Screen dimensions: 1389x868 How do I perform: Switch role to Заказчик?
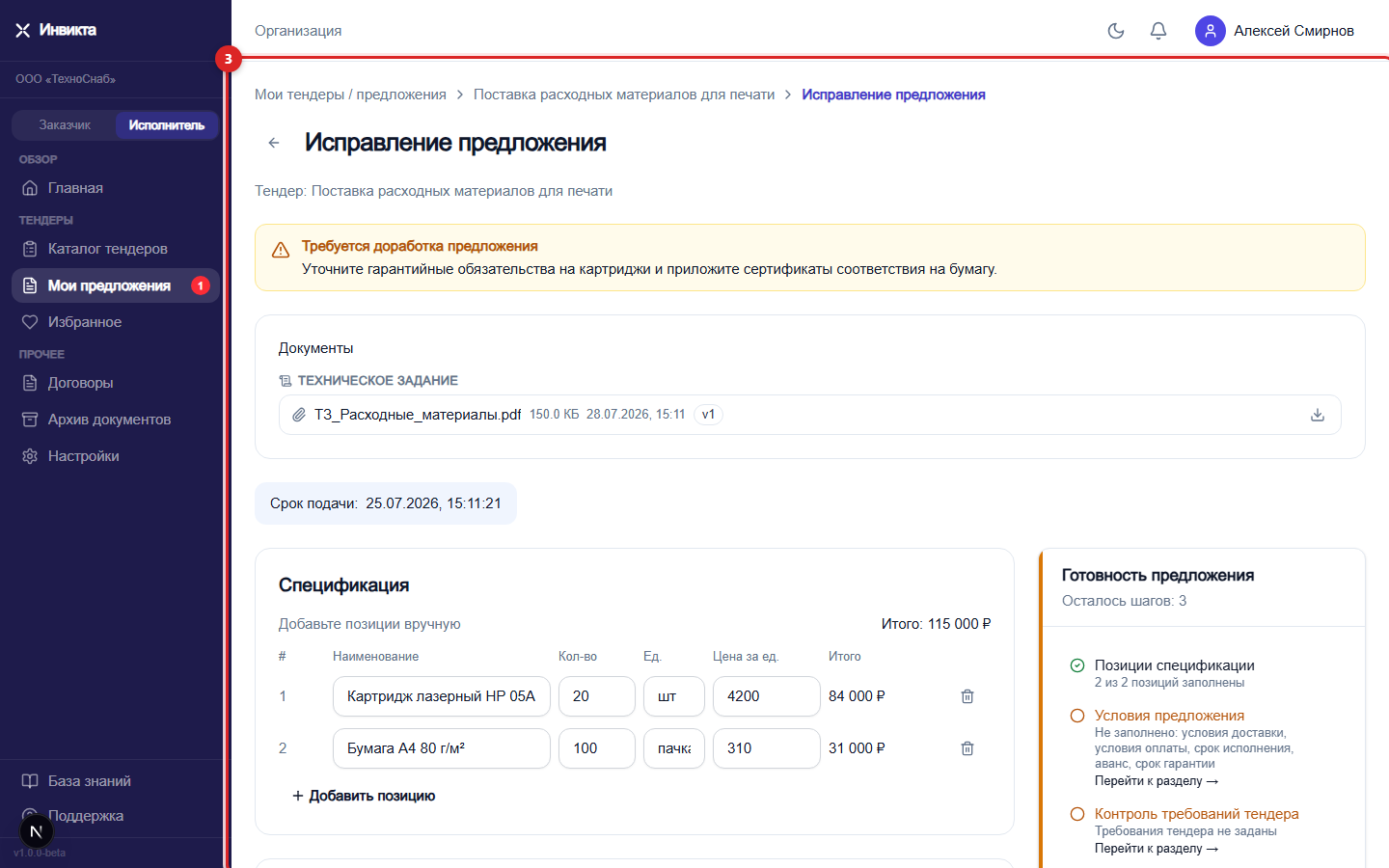tap(65, 125)
